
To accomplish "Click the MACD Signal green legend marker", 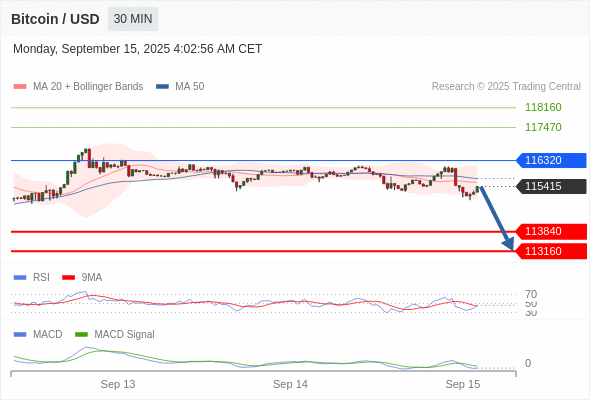I will coord(81,335).
